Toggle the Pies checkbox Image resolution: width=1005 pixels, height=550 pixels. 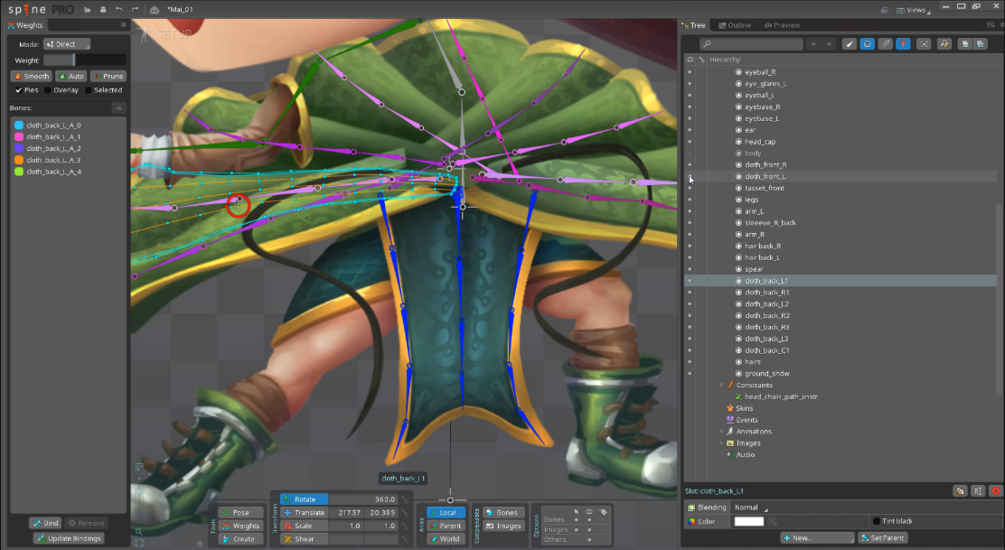(18, 90)
